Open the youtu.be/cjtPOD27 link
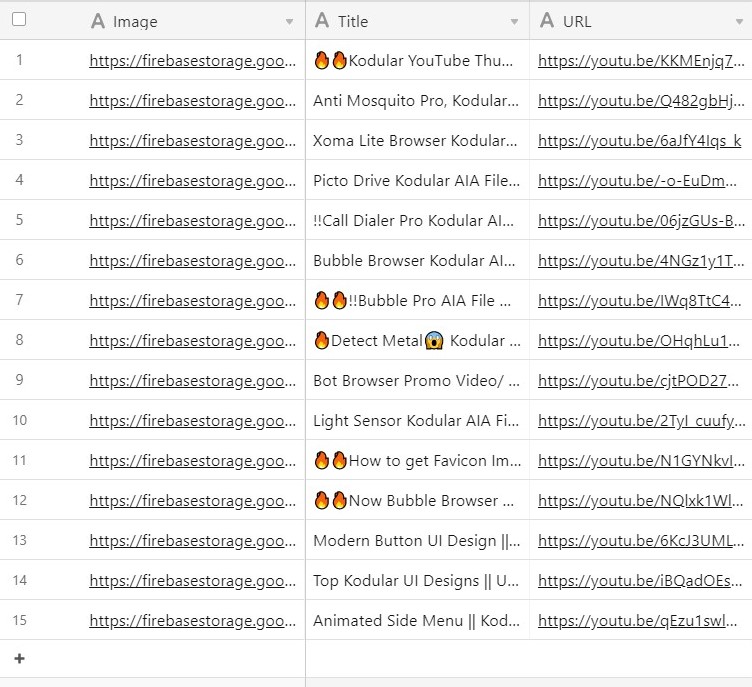This screenshot has height=687, width=752. coord(638,381)
